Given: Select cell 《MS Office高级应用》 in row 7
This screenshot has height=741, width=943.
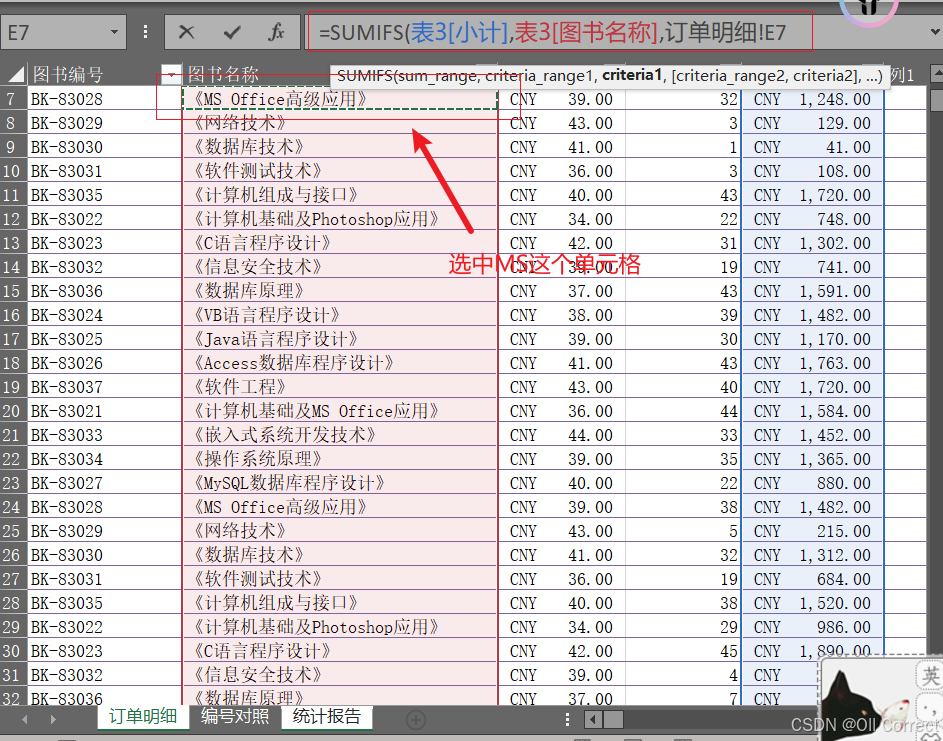Looking at the screenshot, I should [x=340, y=99].
